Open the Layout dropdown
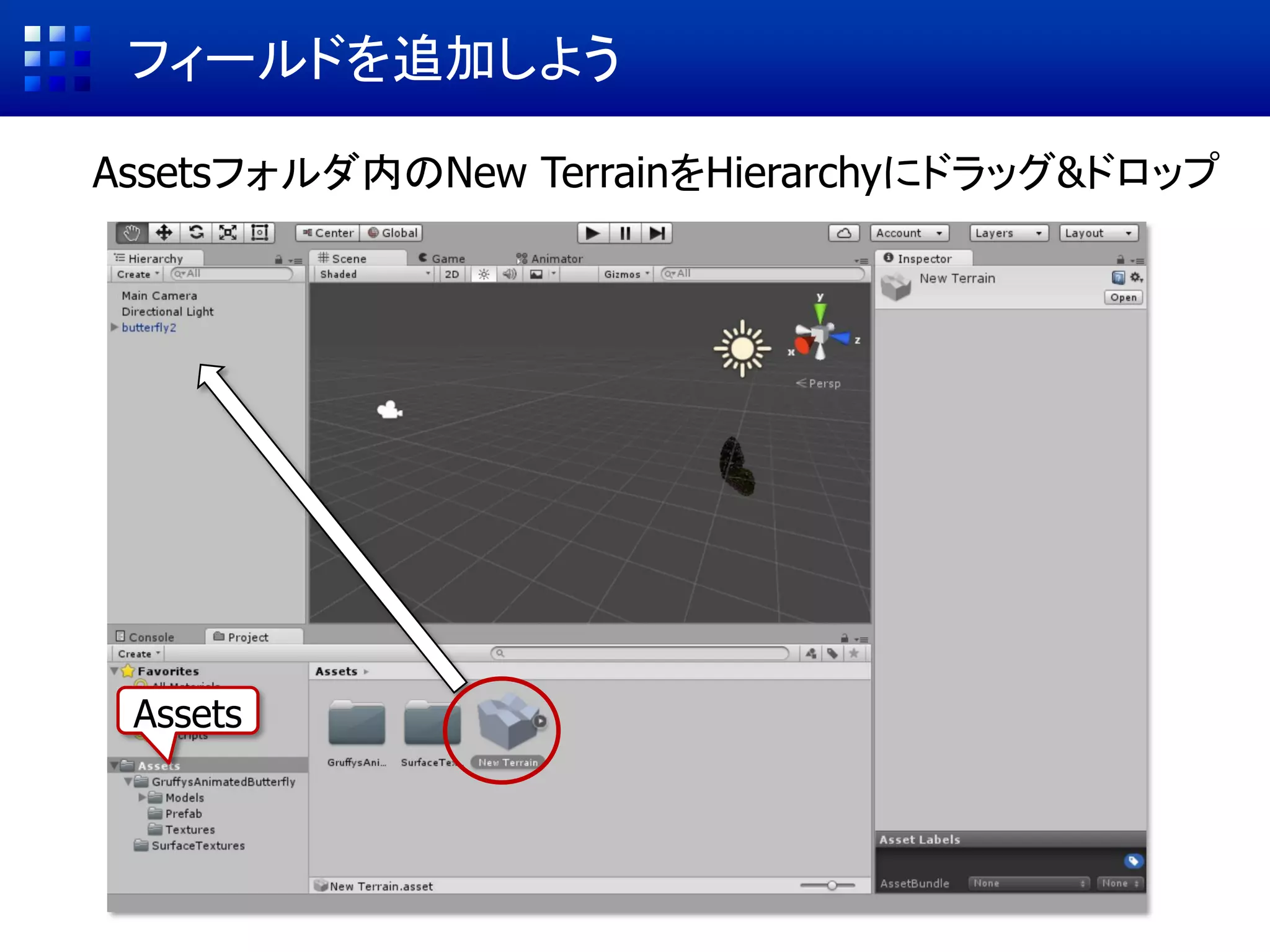Screen dimensions: 1270x952 click(x=1099, y=233)
